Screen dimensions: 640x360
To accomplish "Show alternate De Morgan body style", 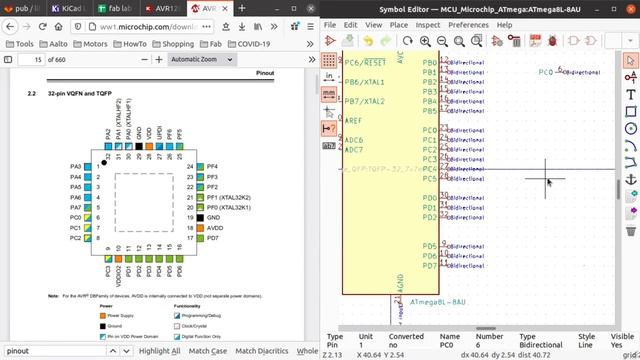I will (591, 41).
